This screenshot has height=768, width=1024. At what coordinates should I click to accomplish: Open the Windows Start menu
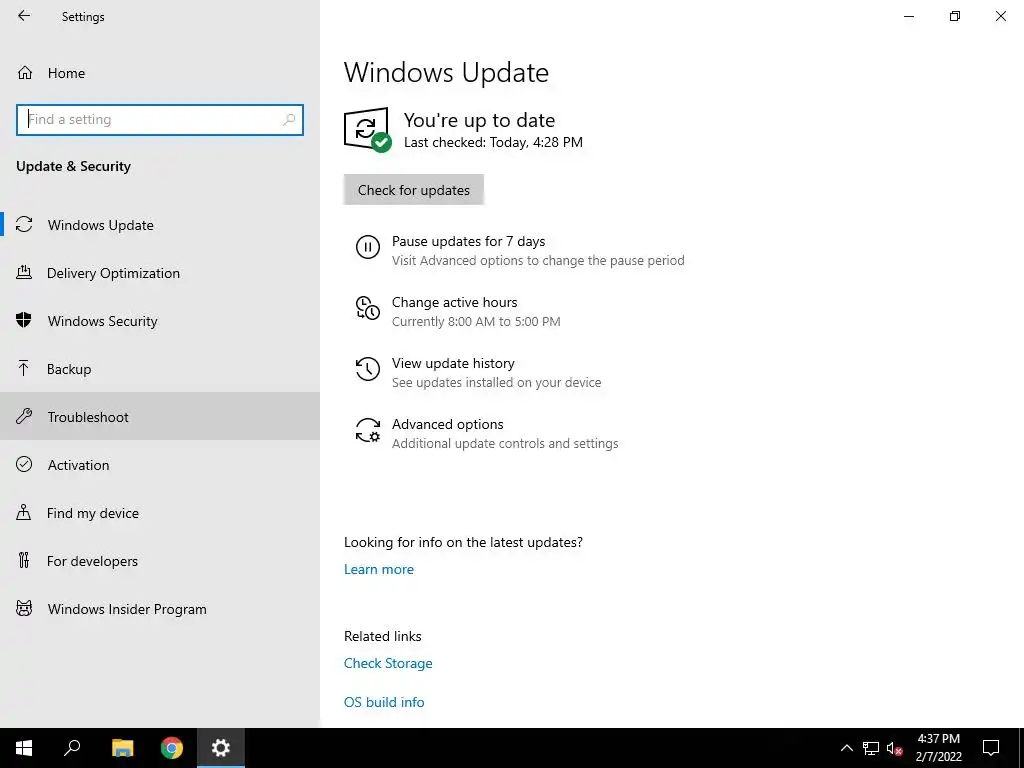coord(24,748)
